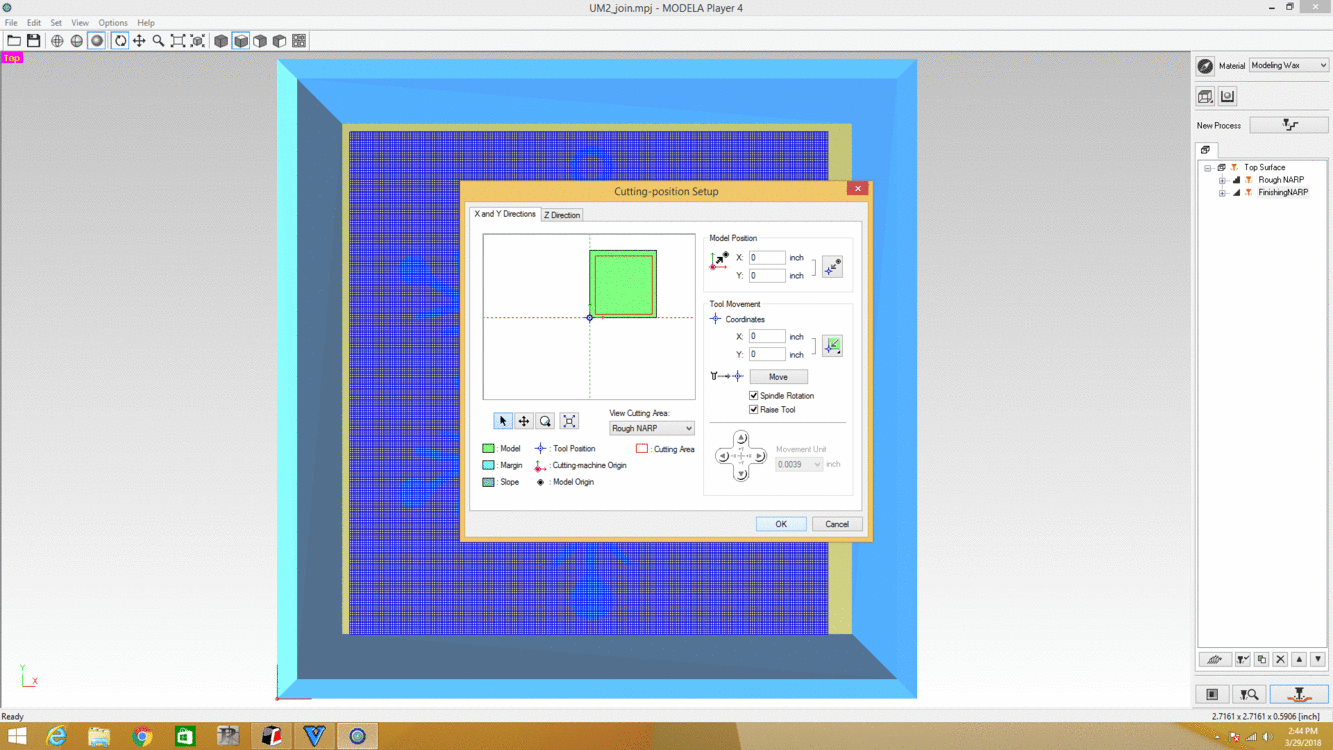Click the Save floppy disk icon
Viewport: 1333px width, 750px height.
click(x=34, y=41)
